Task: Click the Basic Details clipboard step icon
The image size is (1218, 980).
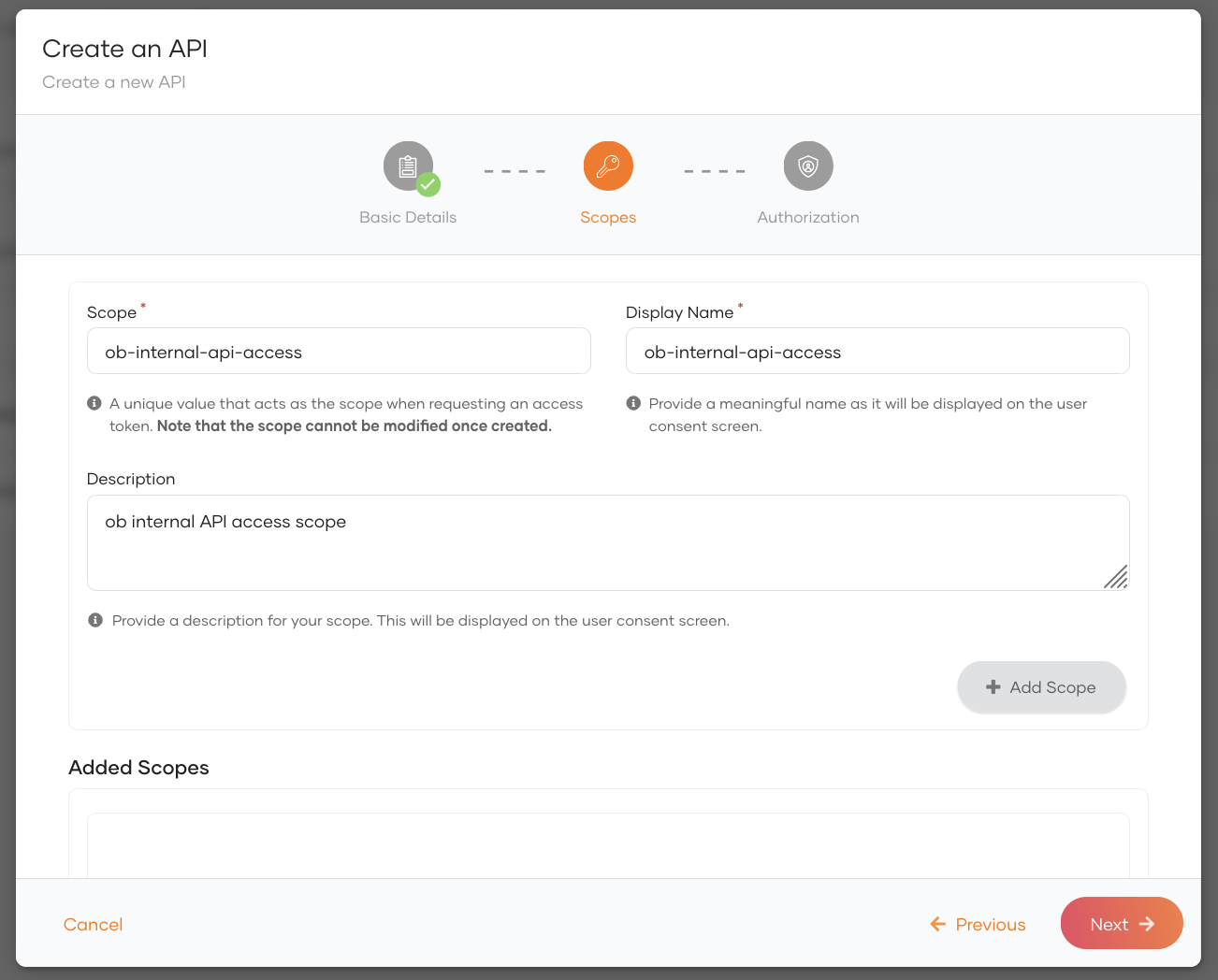Action: (x=408, y=166)
